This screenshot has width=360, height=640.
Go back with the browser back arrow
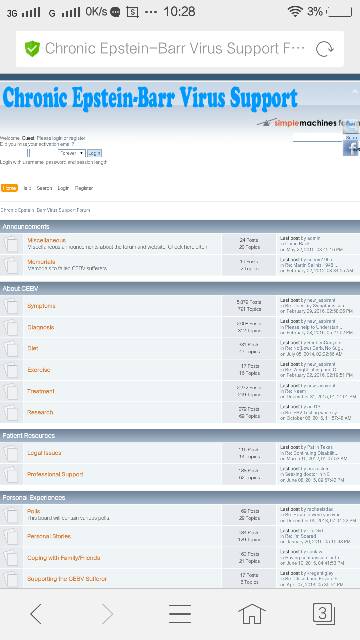coord(36,613)
